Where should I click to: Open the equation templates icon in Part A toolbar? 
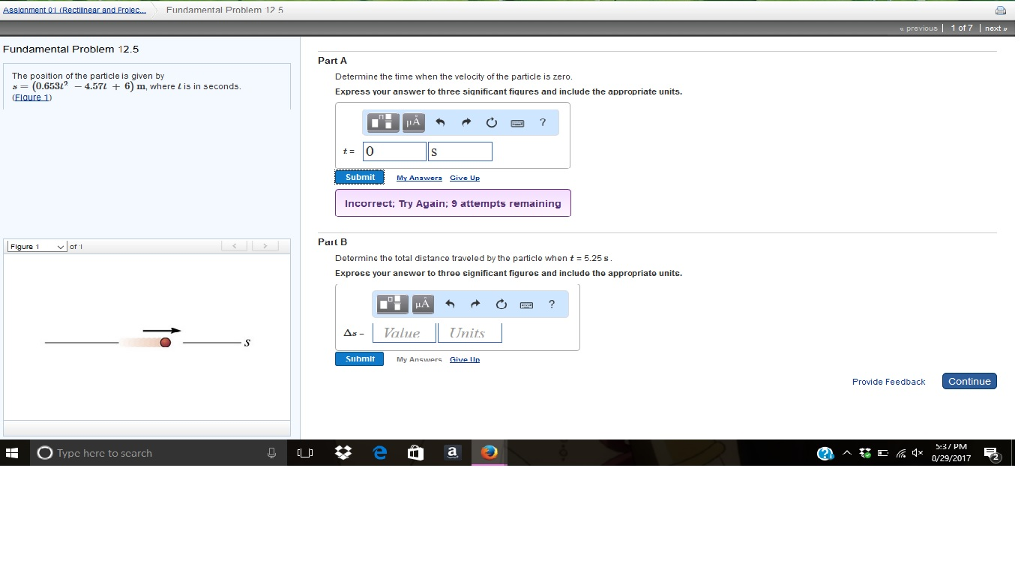(383, 122)
